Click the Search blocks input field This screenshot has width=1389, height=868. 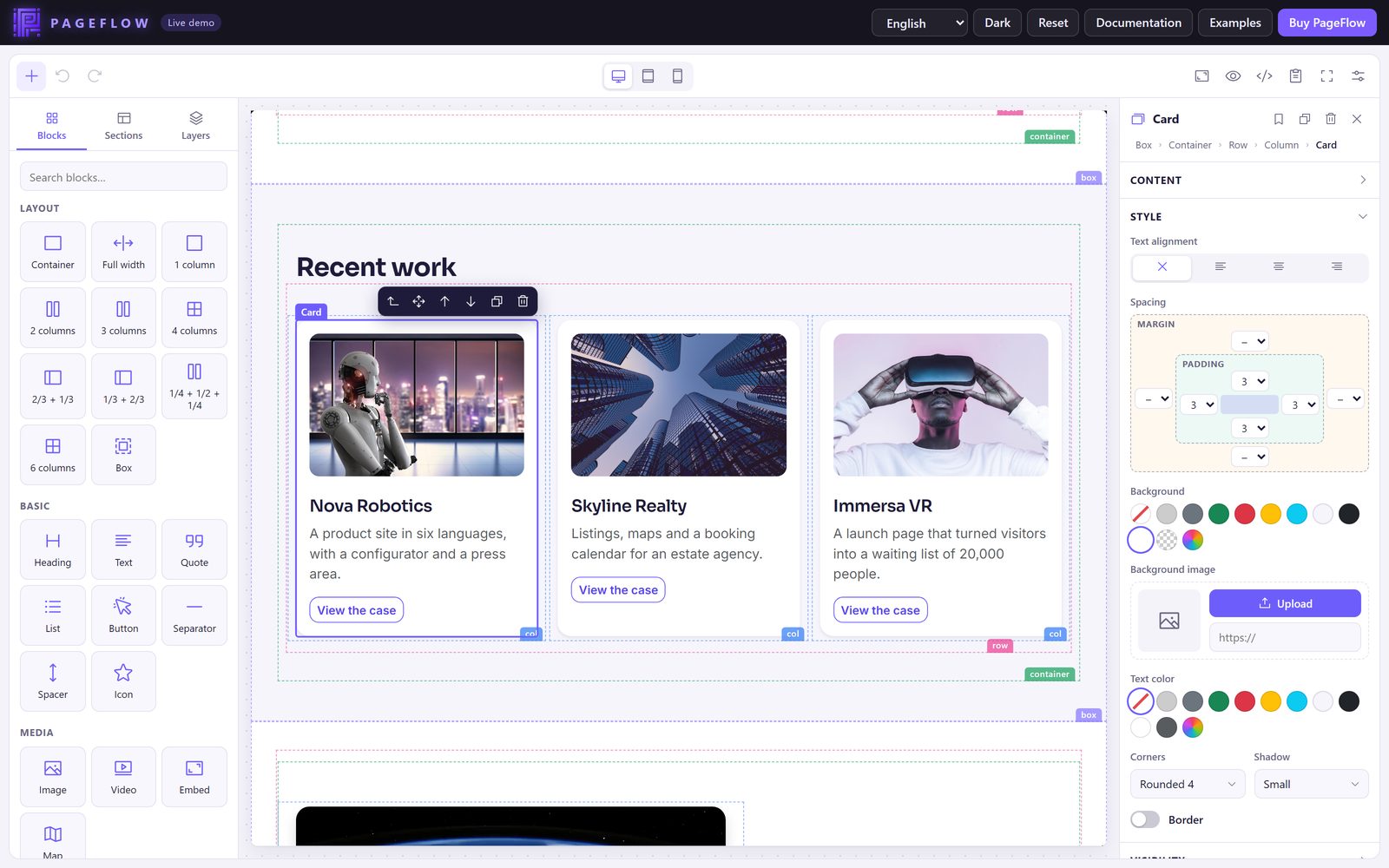(123, 177)
